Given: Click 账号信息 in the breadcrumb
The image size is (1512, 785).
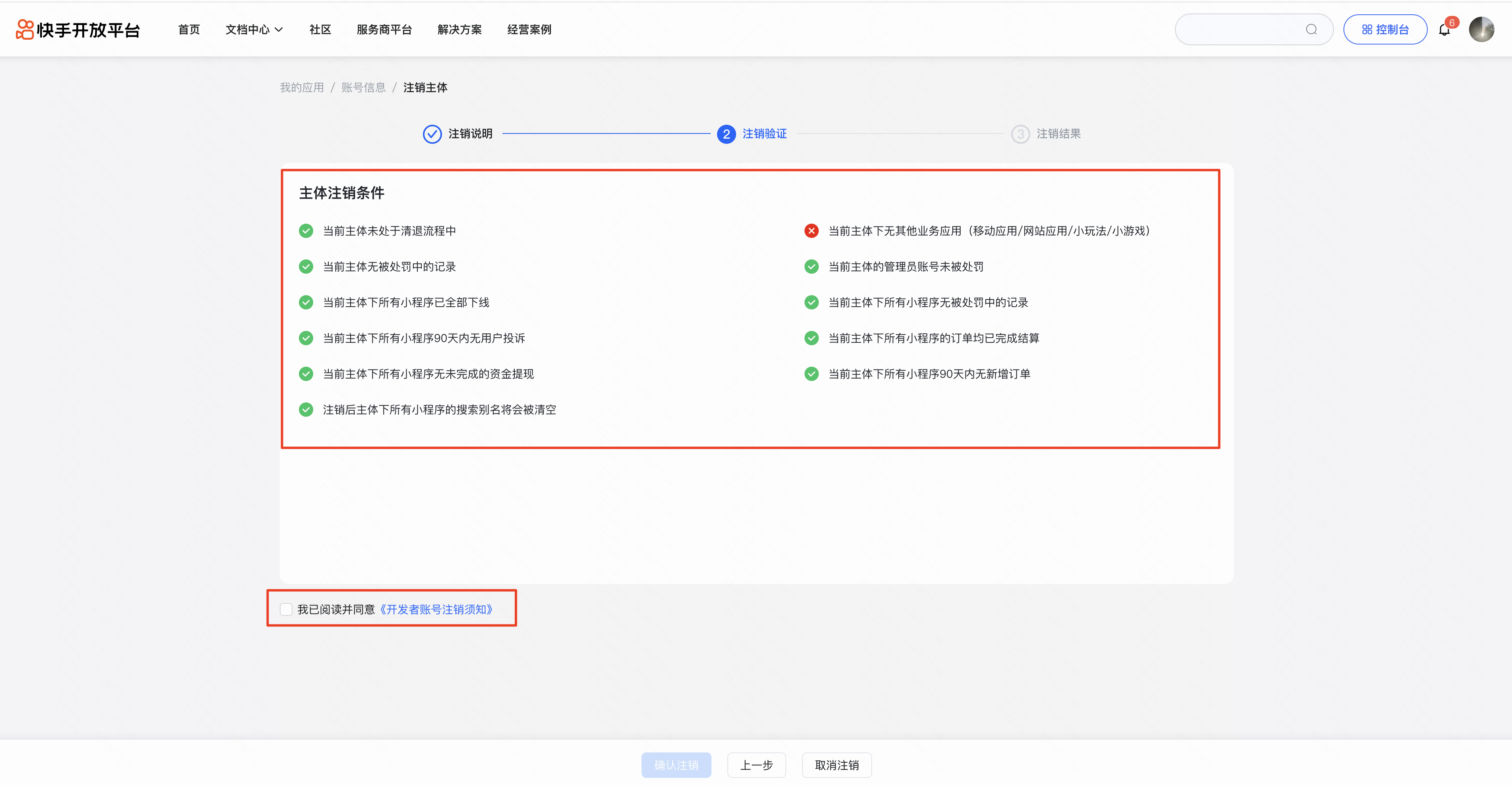Looking at the screenshot, I should [x=363, y=87].
